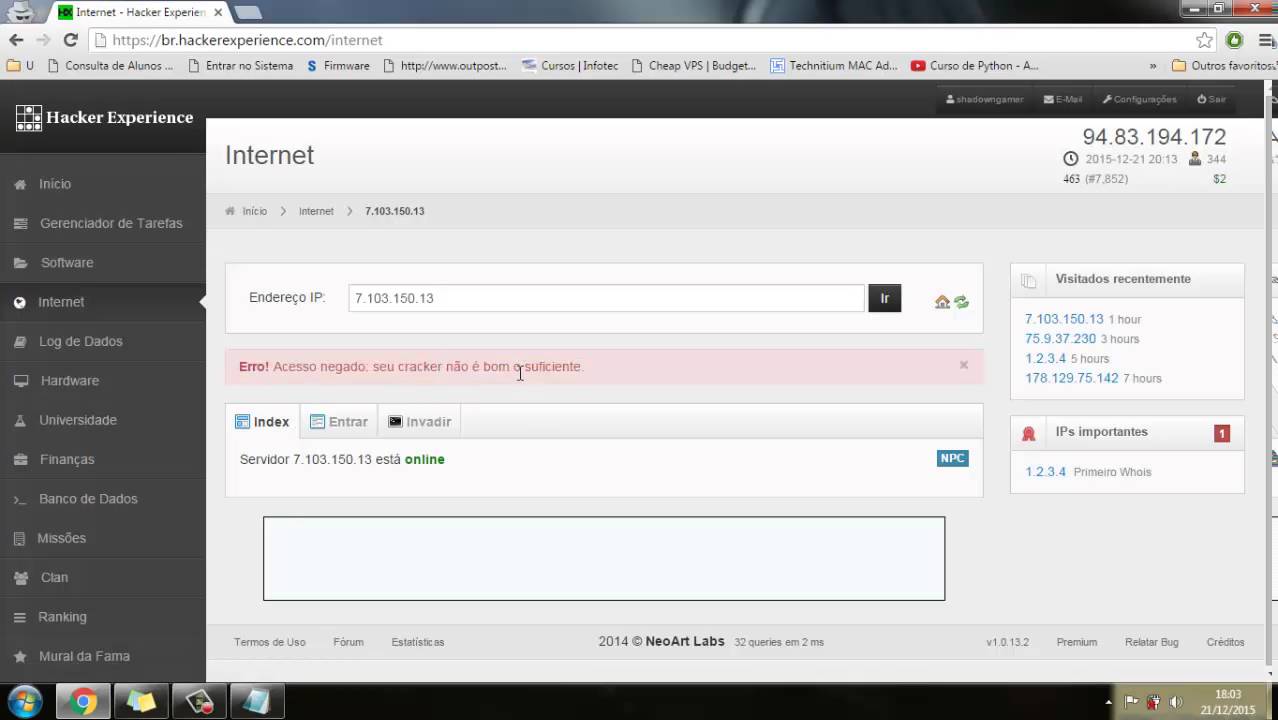This screenshot has width=1278, height=720.
Task: Click the browser forward arrow
Action: pos(43,40)
